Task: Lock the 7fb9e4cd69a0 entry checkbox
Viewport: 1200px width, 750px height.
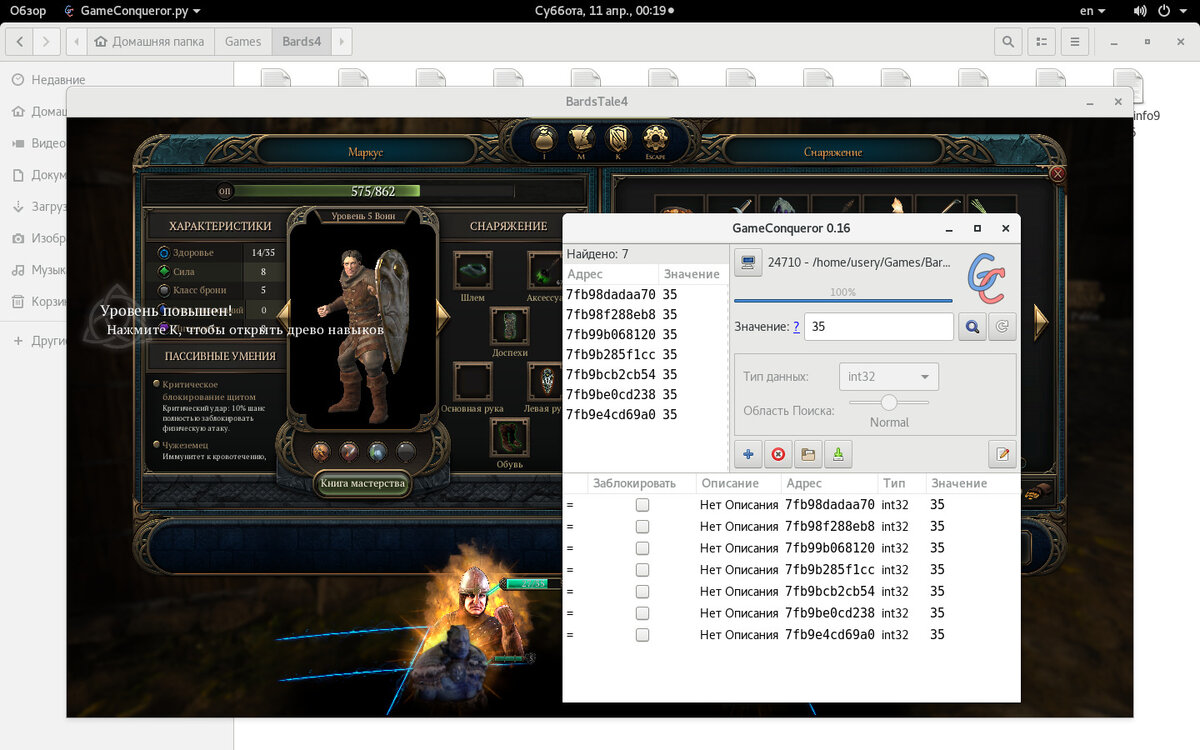Action: 642,635
